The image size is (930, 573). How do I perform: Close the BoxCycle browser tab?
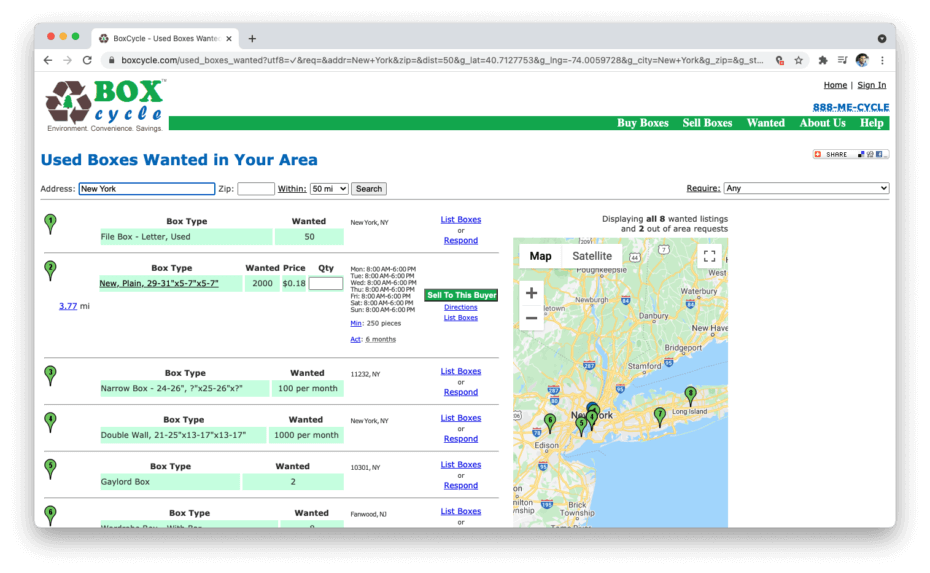229,39
